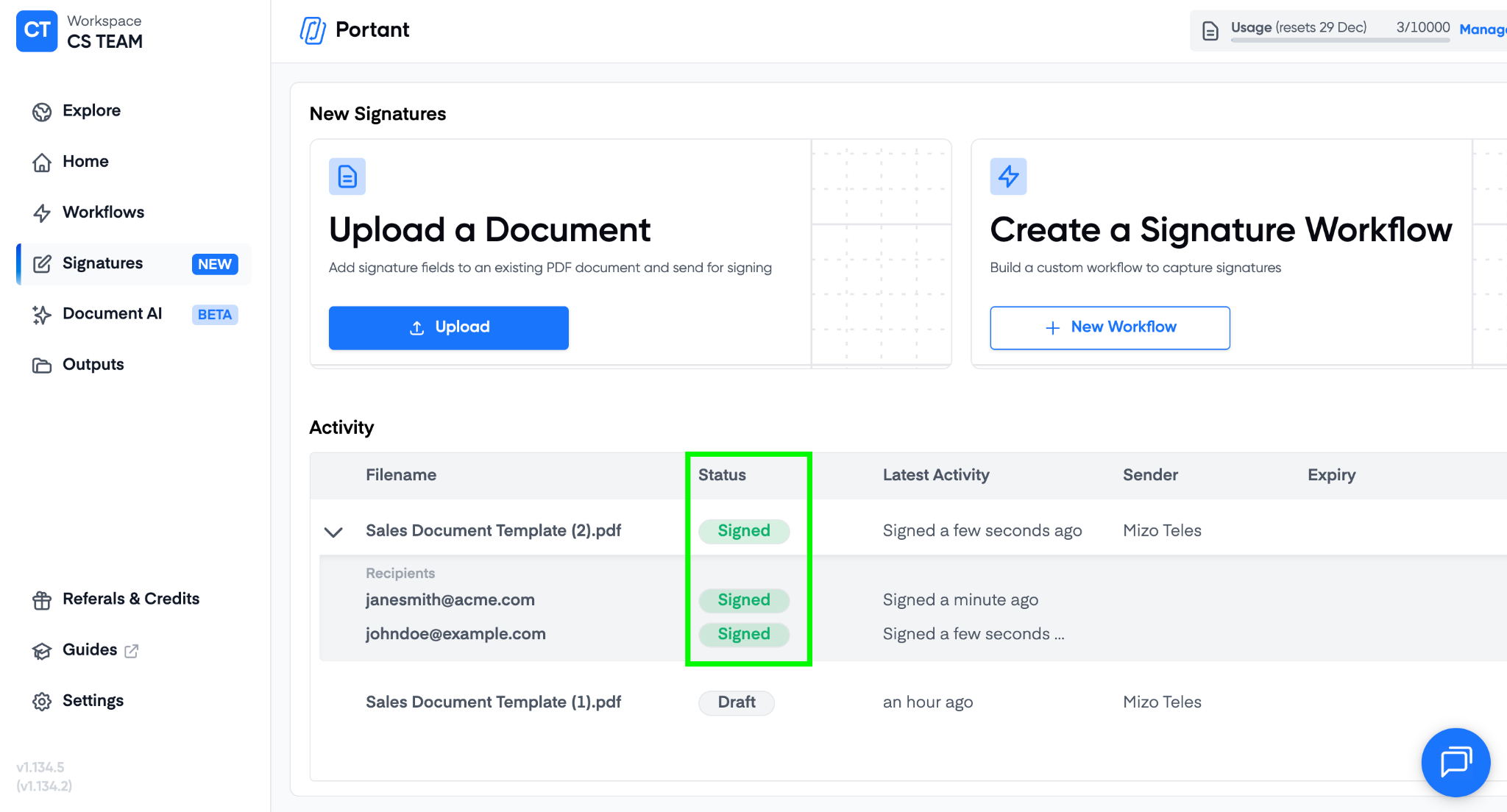1507x812 pixels.
Task: Collapse the Sales Document Template (2) row
Action: pyautogui.click(x=333, y=532)
